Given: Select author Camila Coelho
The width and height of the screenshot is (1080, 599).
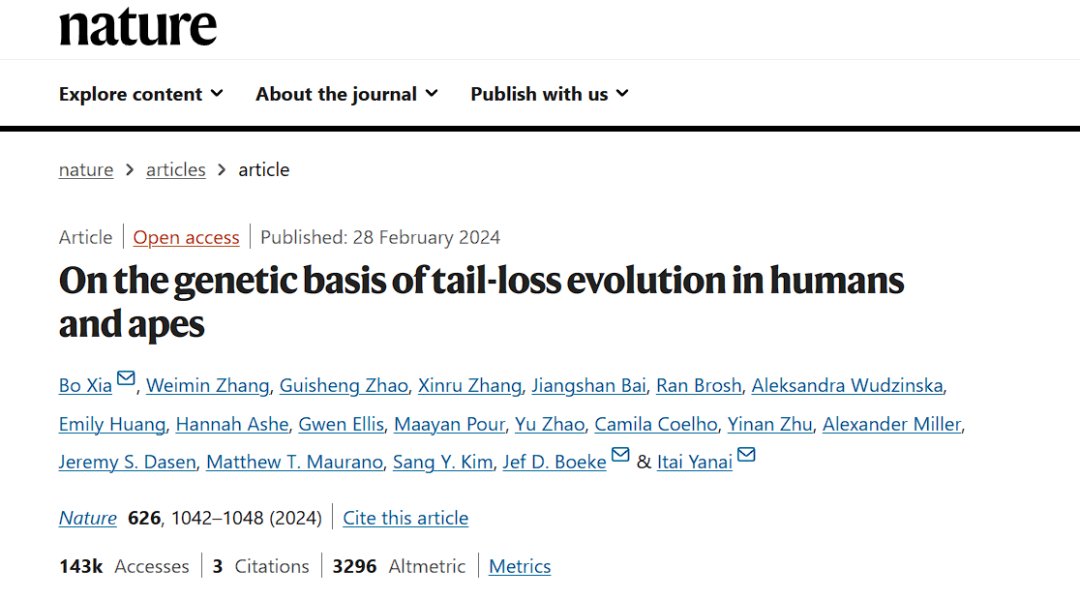Looking at the screenshot, I should point(656,424).
